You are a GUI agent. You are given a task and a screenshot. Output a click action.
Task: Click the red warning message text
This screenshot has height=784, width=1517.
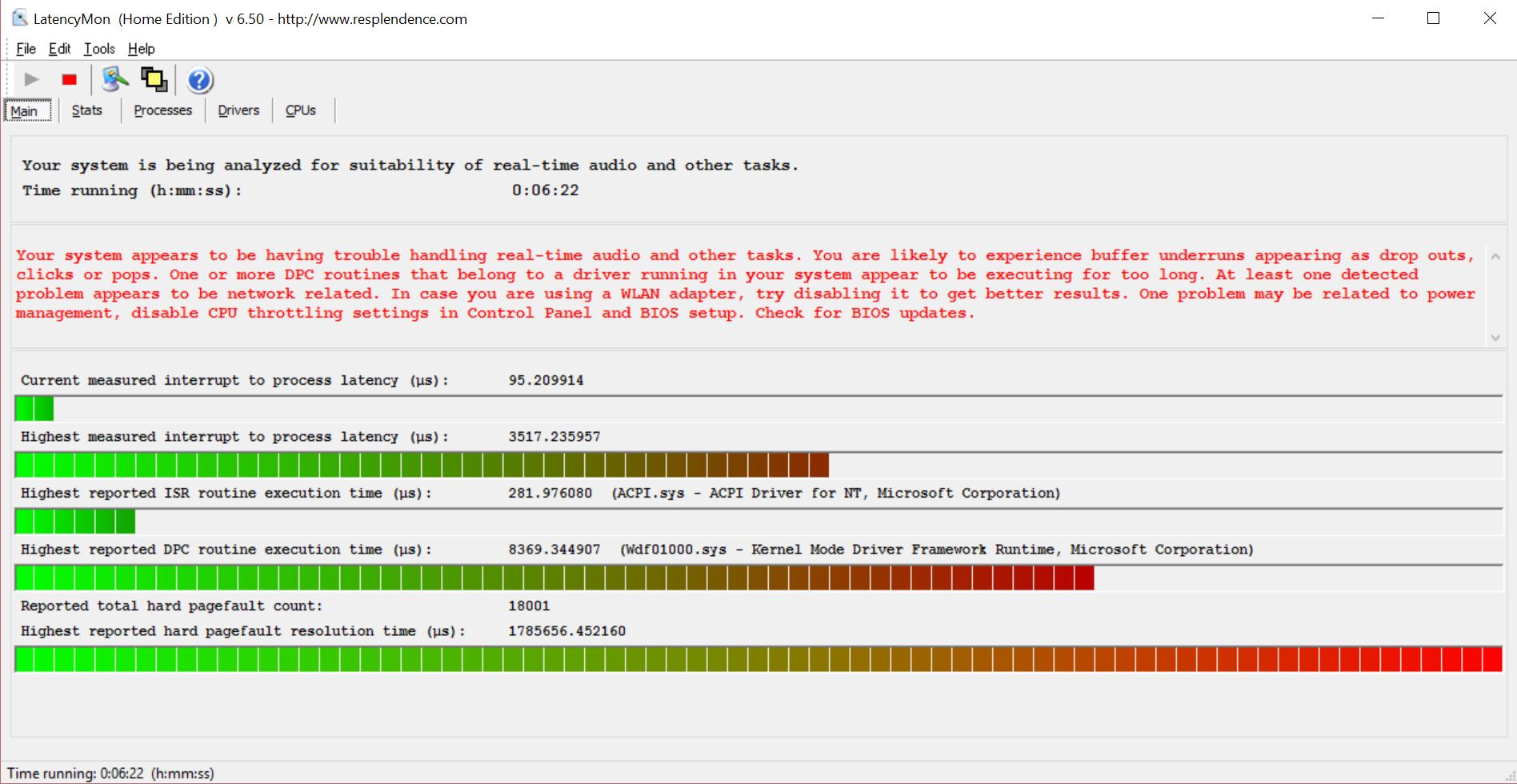[x=745, y=284]
